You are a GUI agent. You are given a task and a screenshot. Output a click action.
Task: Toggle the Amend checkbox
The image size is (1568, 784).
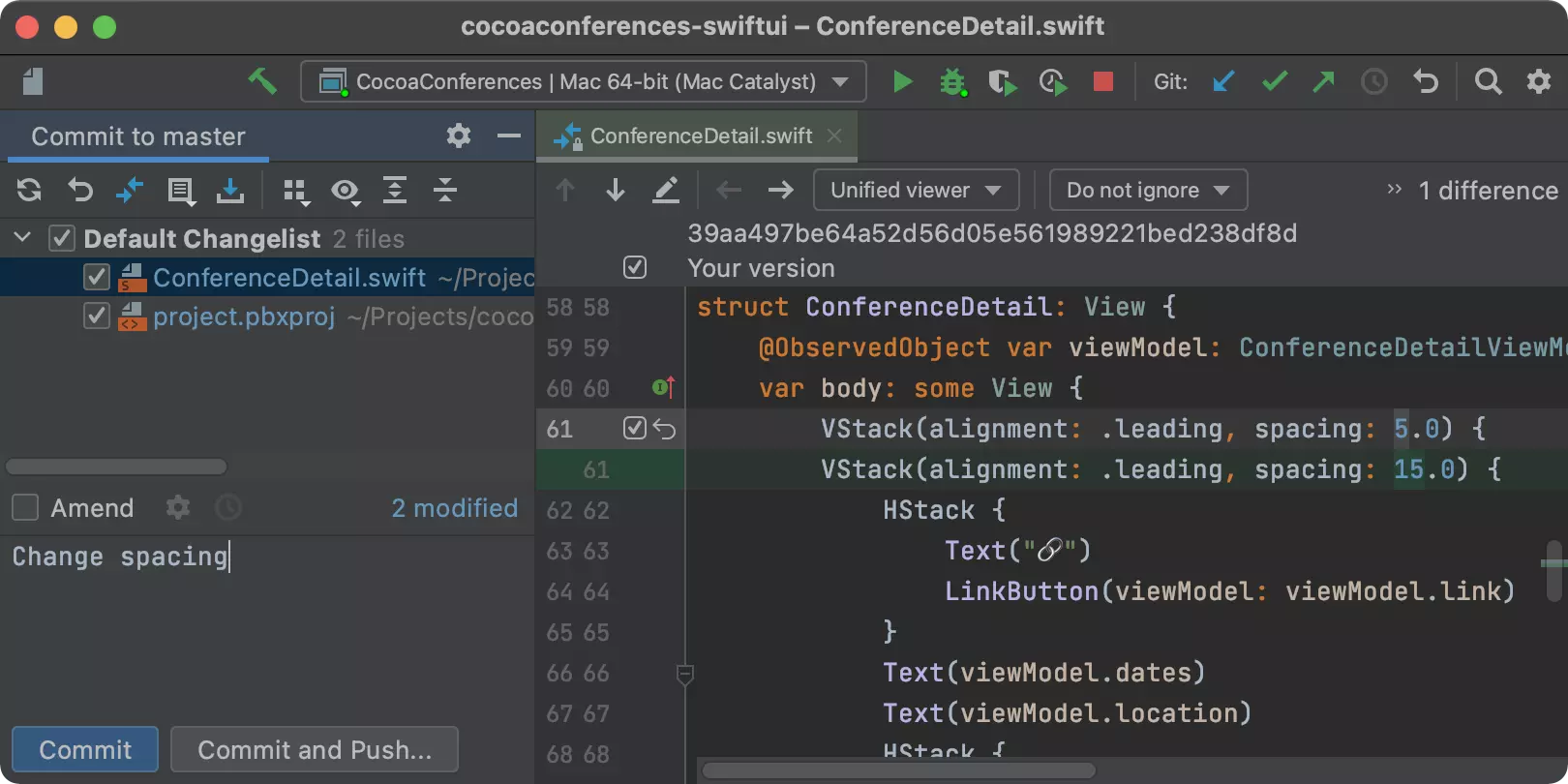click(x=25, y=508)
